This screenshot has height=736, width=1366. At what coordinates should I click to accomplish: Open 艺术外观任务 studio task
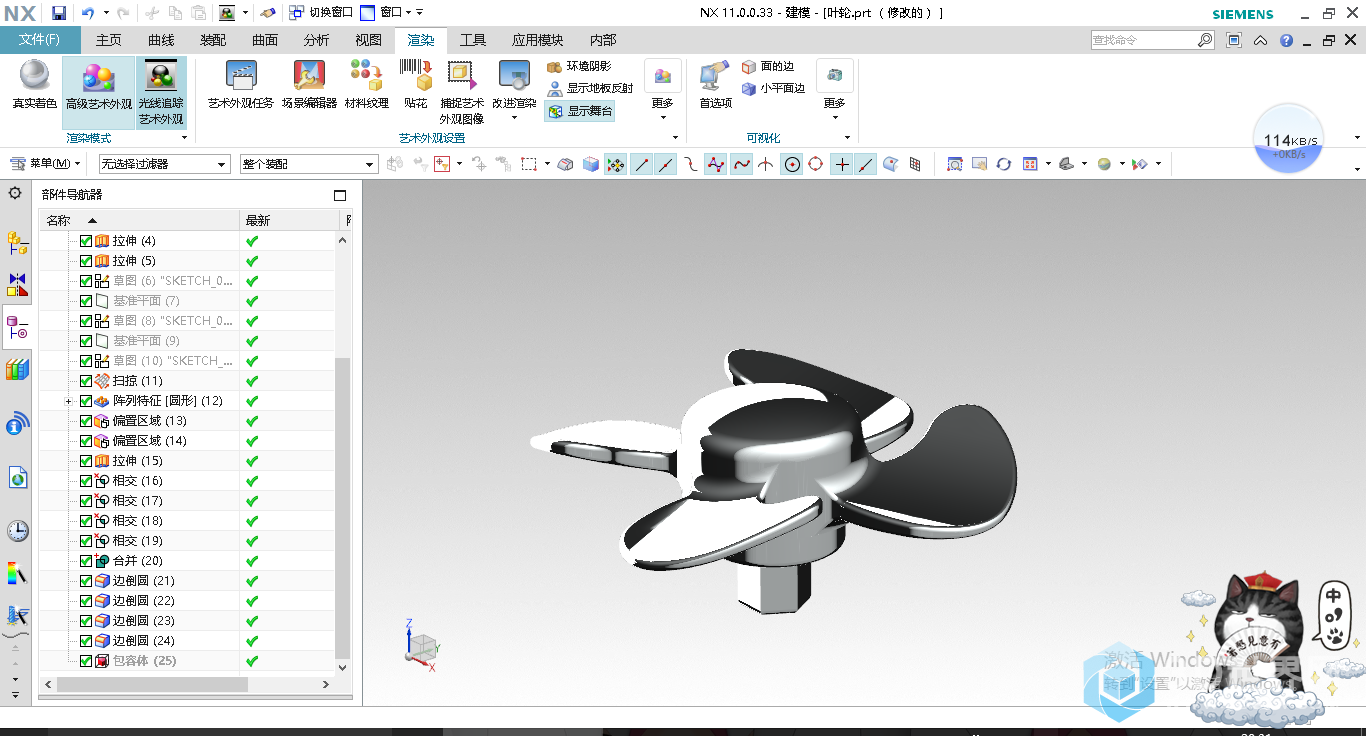[241, 83]
